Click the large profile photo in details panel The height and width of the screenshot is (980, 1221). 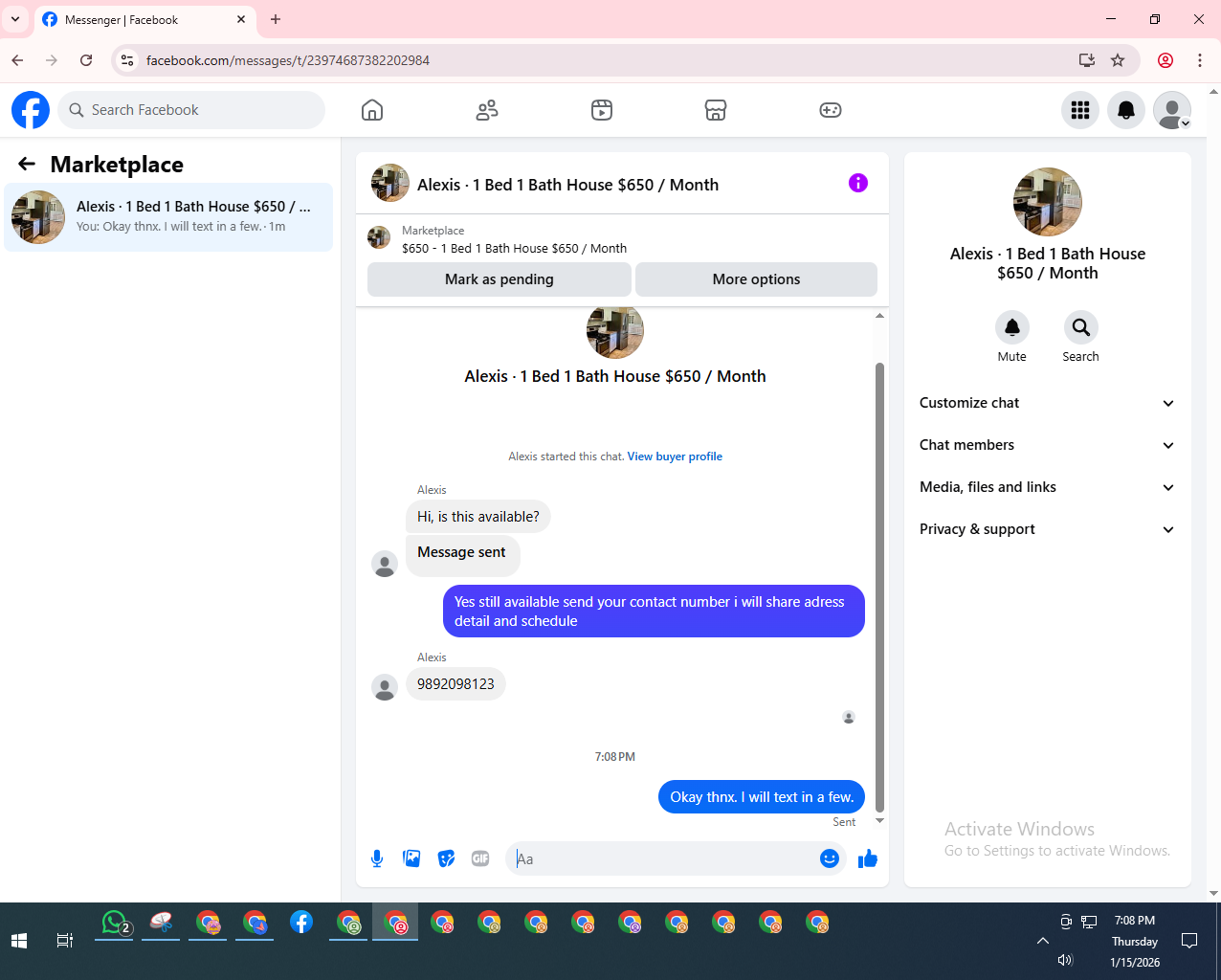[x=1048, y=202]
